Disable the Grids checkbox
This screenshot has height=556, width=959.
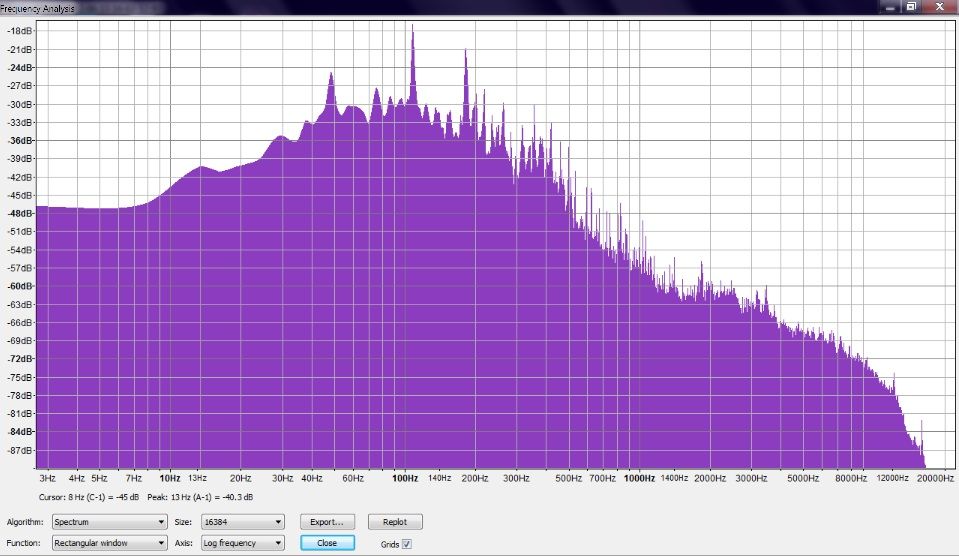pos(406,544)
